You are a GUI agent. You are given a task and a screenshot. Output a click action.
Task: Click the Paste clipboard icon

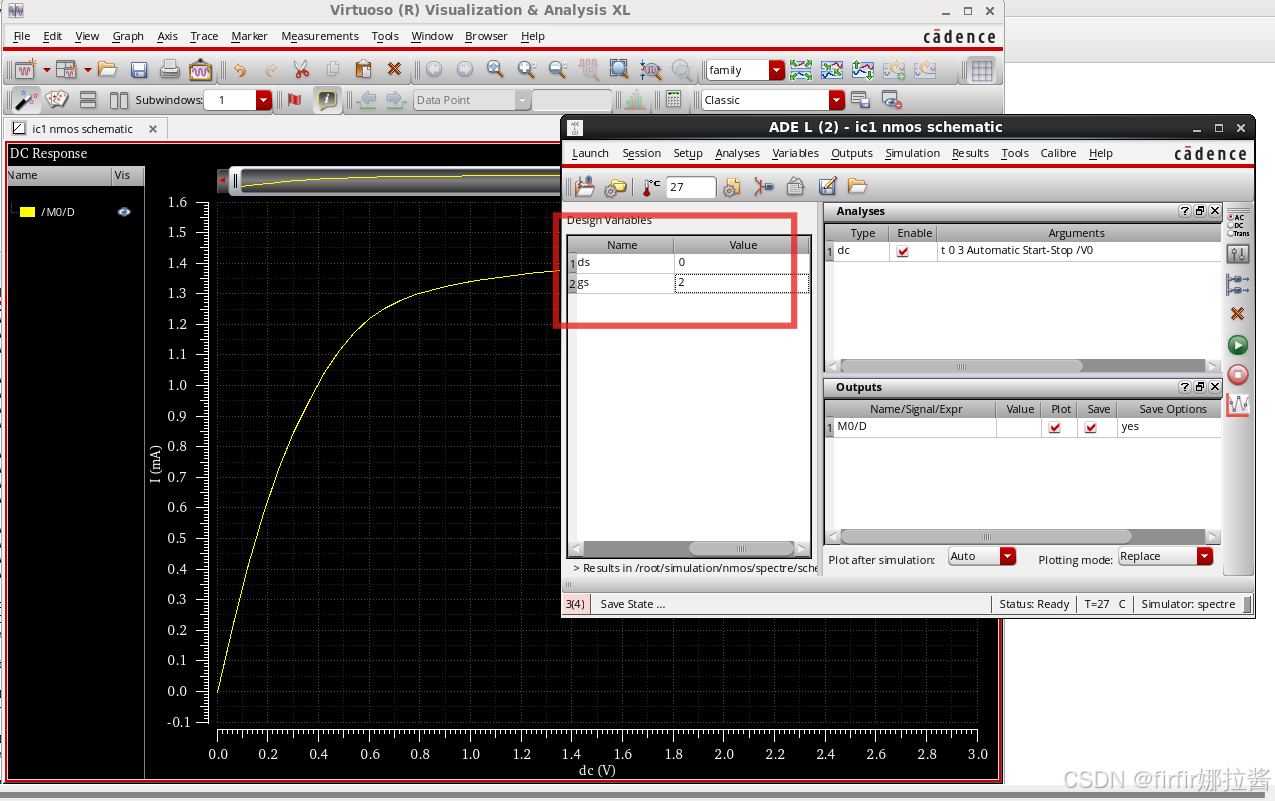pyautogui.click(x=364, y=70)
